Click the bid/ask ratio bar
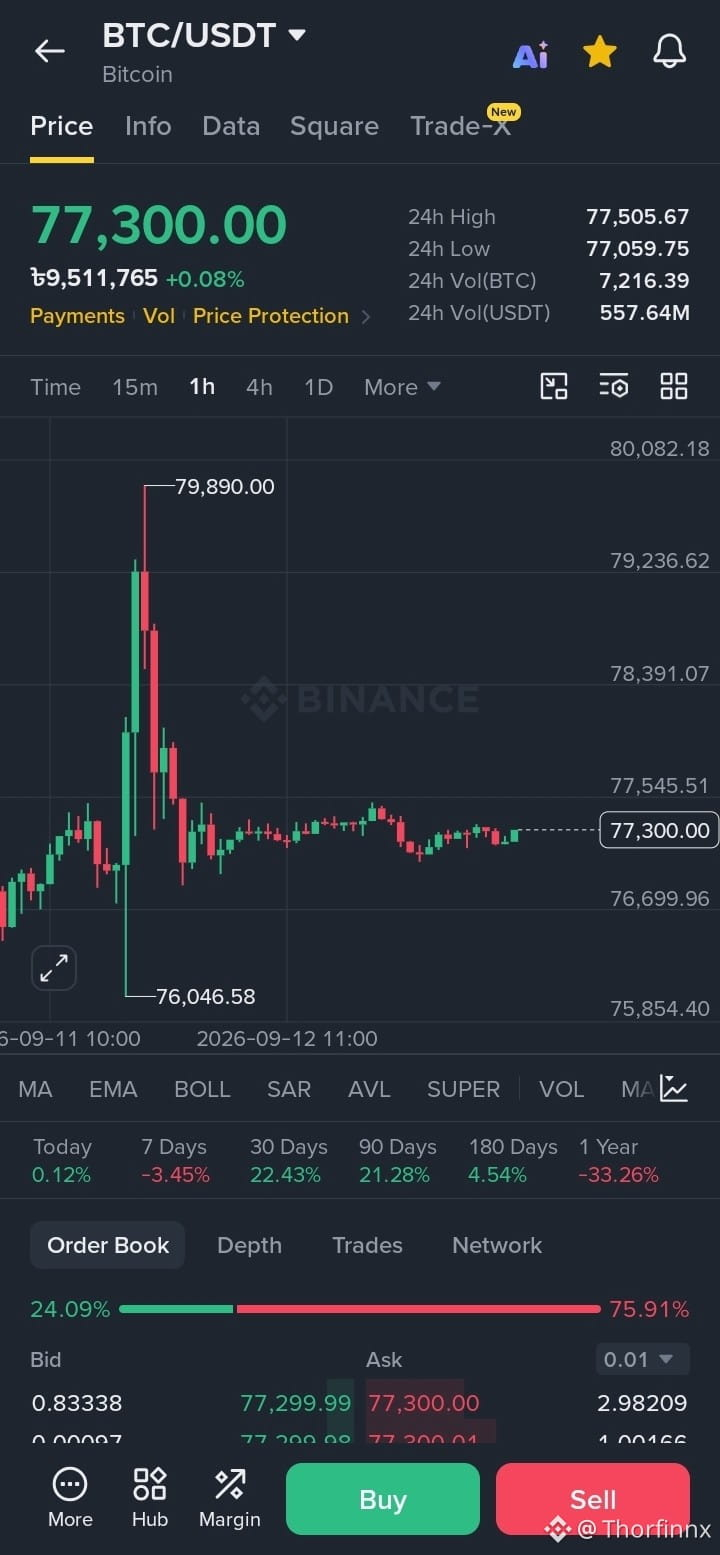 [x=360, y=1309]
